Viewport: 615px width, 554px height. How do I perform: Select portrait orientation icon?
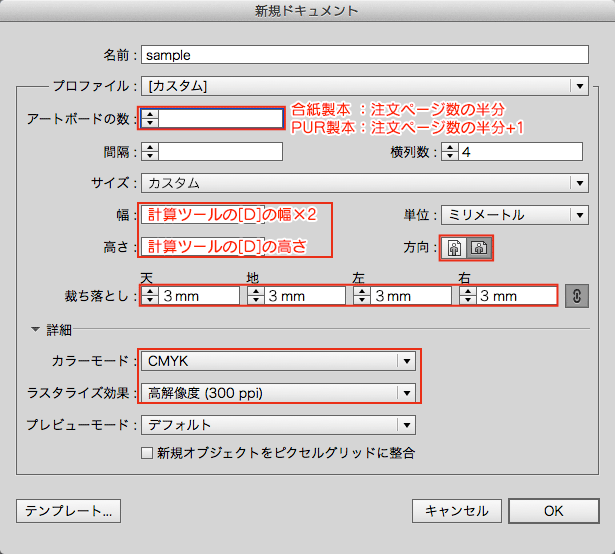click(x=455, y=248)
